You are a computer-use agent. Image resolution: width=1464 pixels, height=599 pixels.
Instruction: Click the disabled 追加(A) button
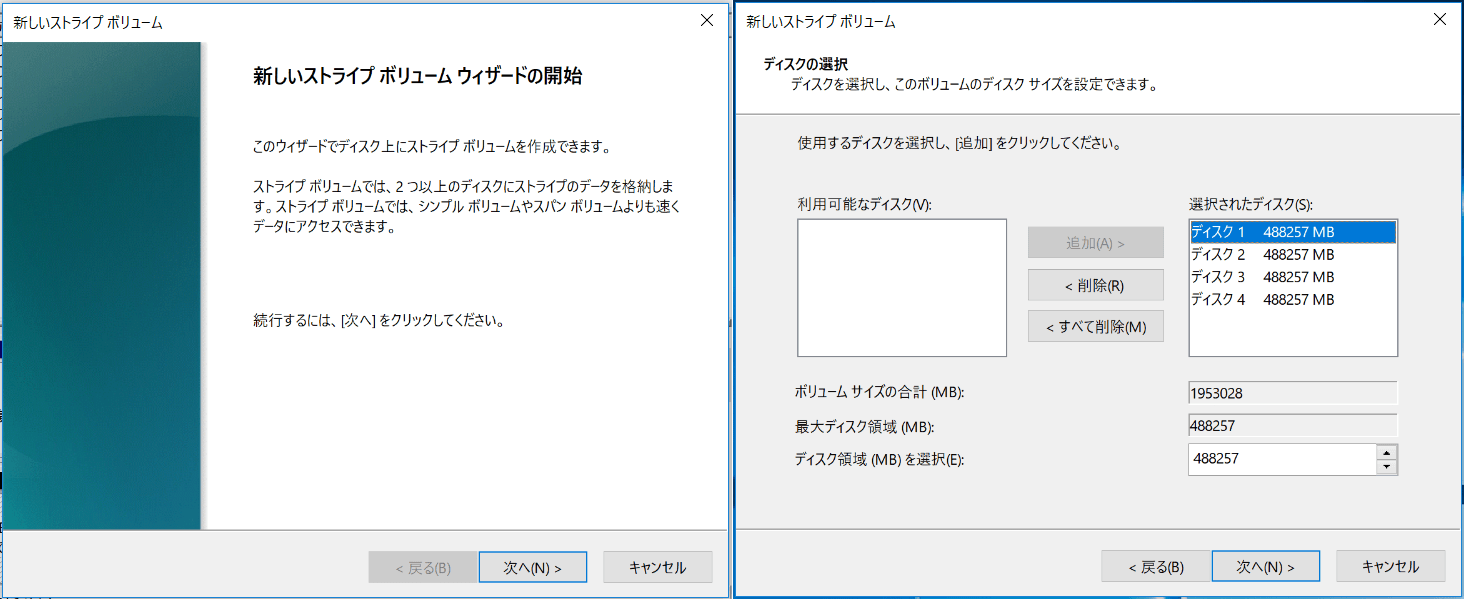1095,243
